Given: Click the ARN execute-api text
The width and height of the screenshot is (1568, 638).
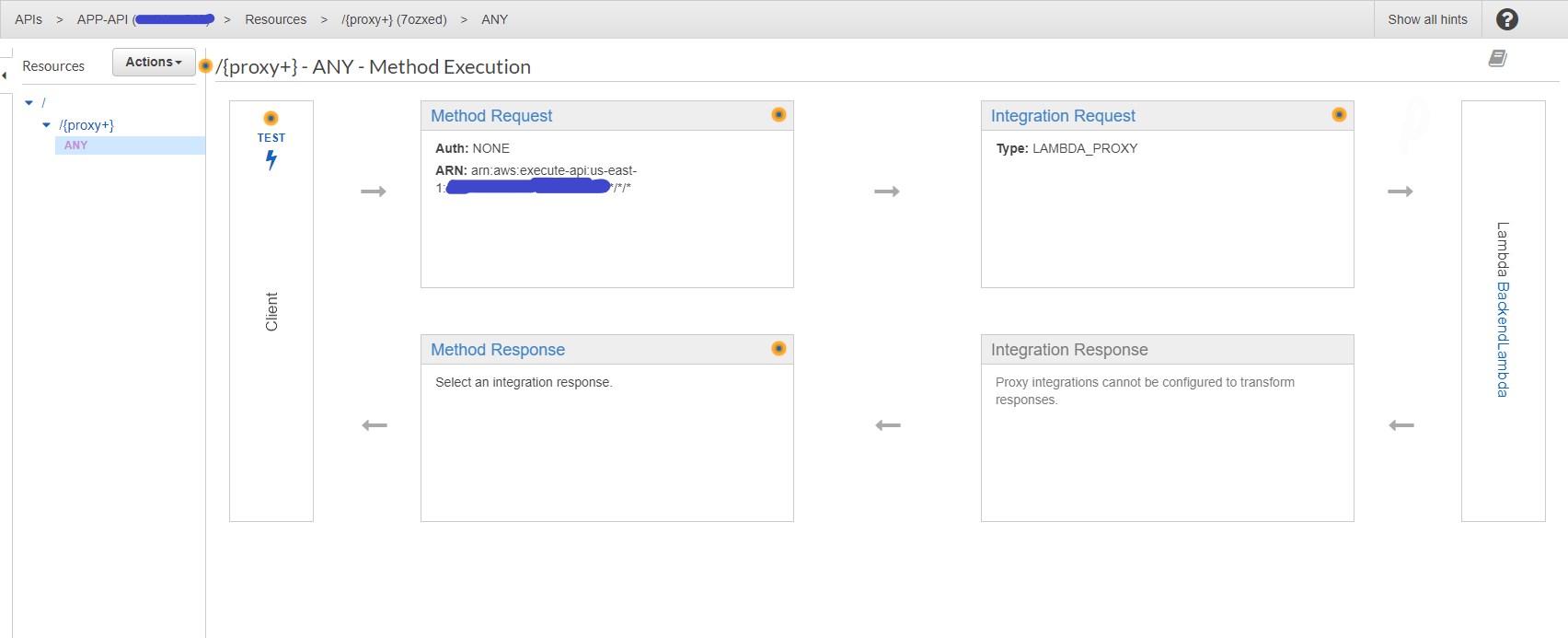Looking at the screenshot, I should [536, 179].
